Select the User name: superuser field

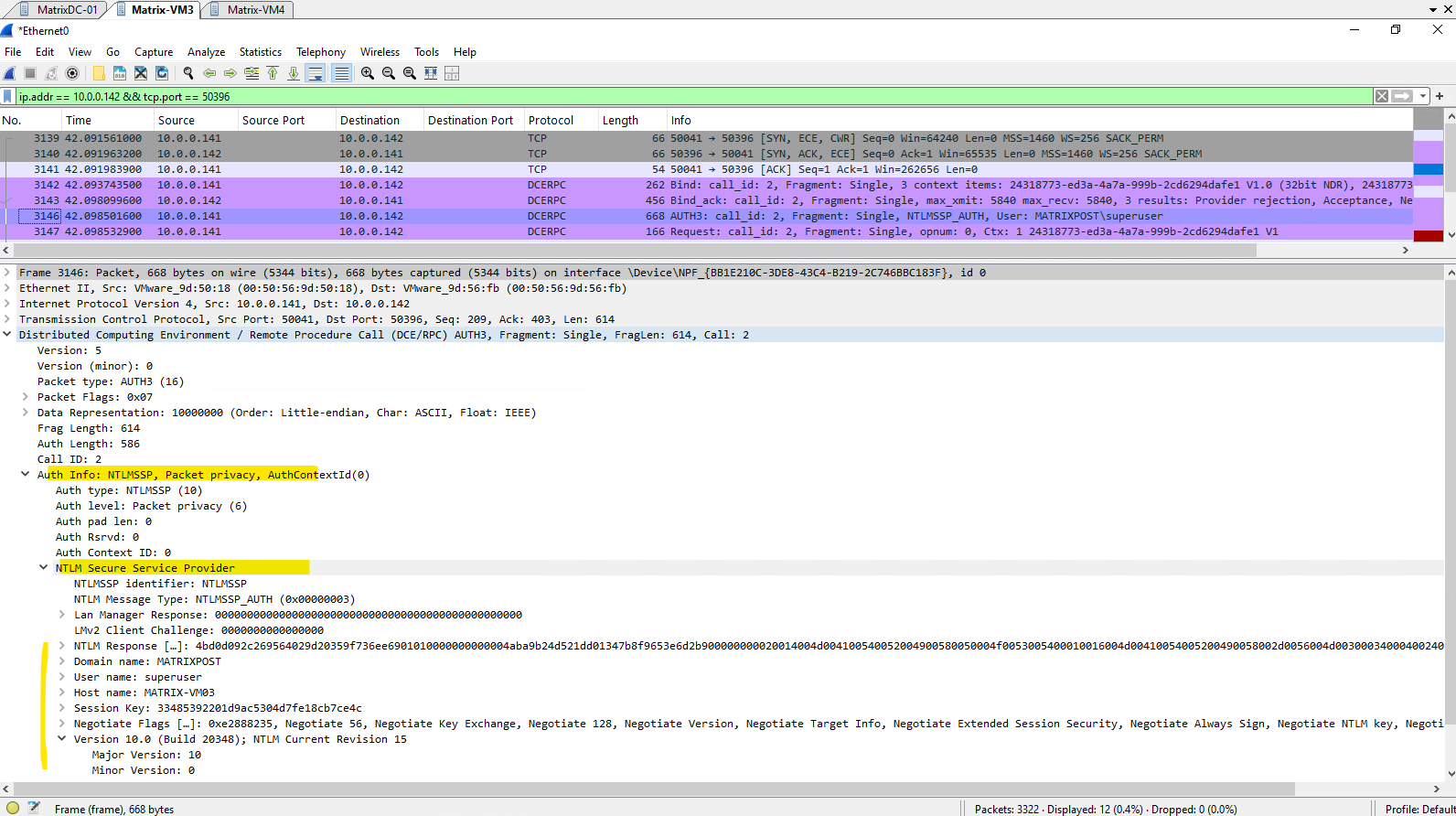tap(138, 677)
